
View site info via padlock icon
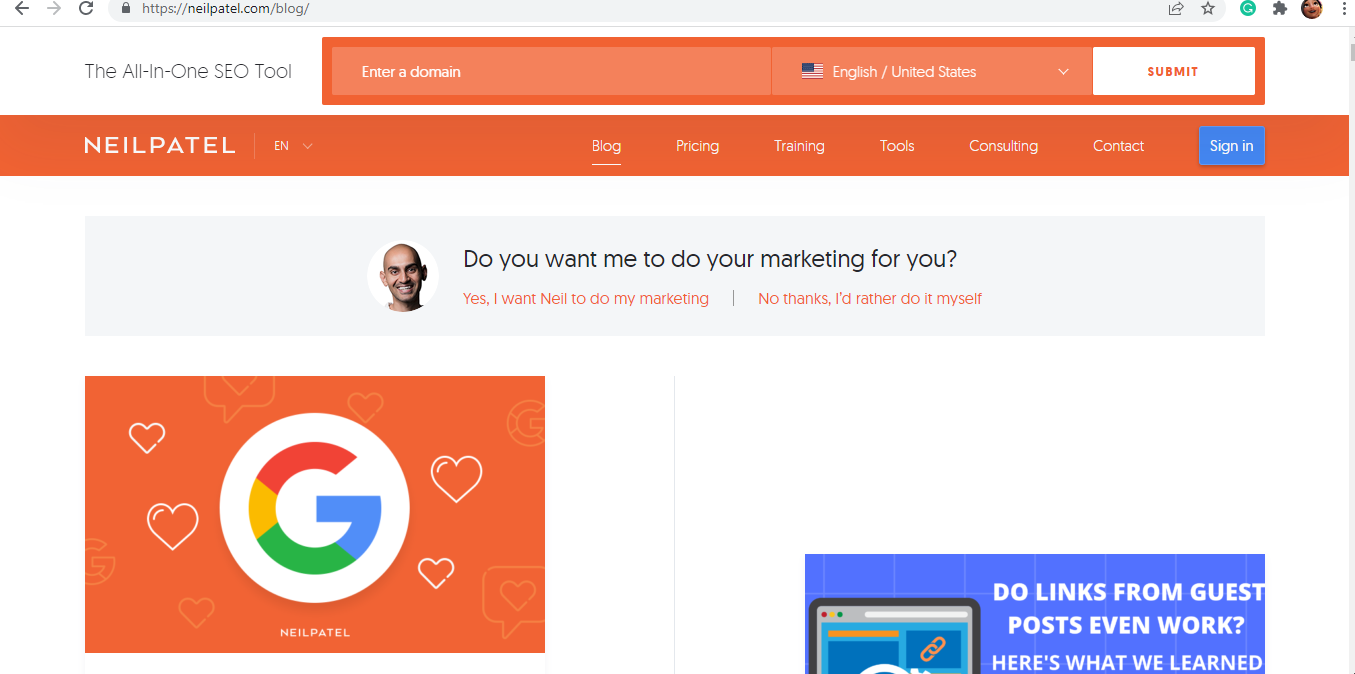pyautogui.click(x=126, y=8)
